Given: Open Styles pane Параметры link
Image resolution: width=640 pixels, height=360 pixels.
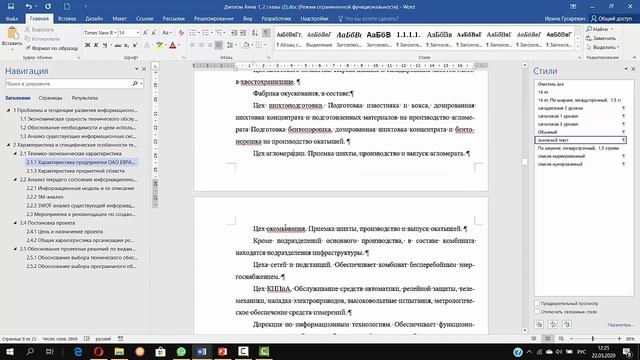Looking at the screenshot, I should (620, 325).
